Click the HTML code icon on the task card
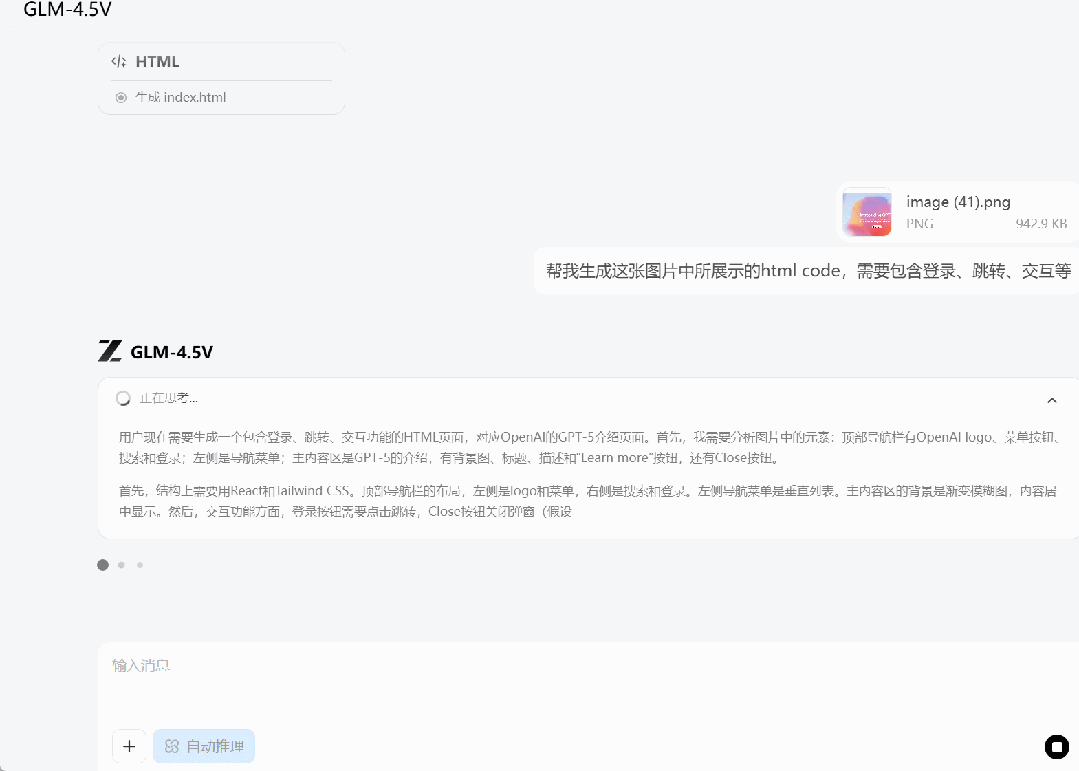The height and width of the screenshot is (771, 1079). coord(120,61)
